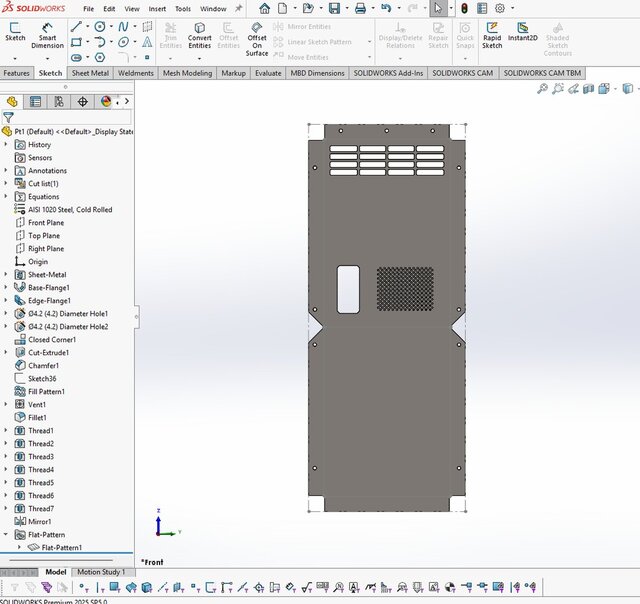The width and height of the screenshot is (640, 604).
Task: Switch to the Features tab
Action: (x=16, y=73)
